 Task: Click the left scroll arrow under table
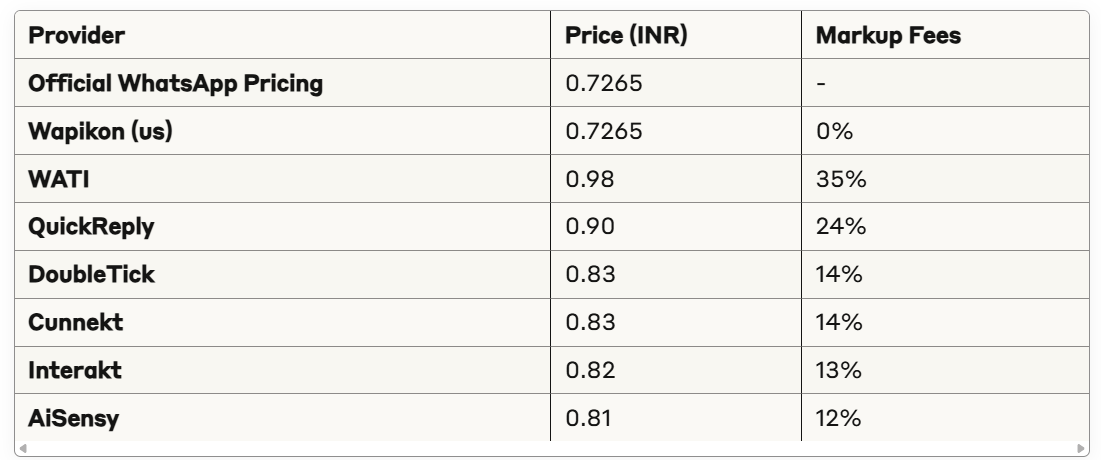[x=22, y=448]
